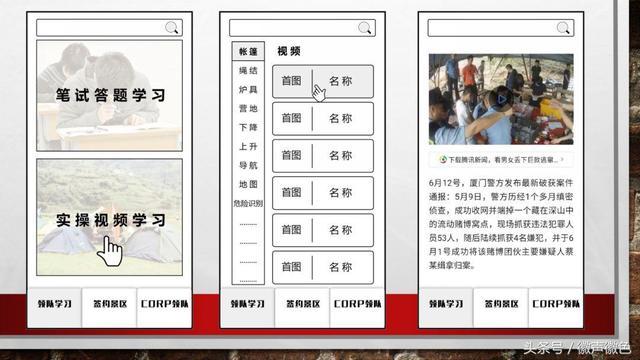Open the 实操视频学习 card
640x360 pixels.
click(109, 217)
